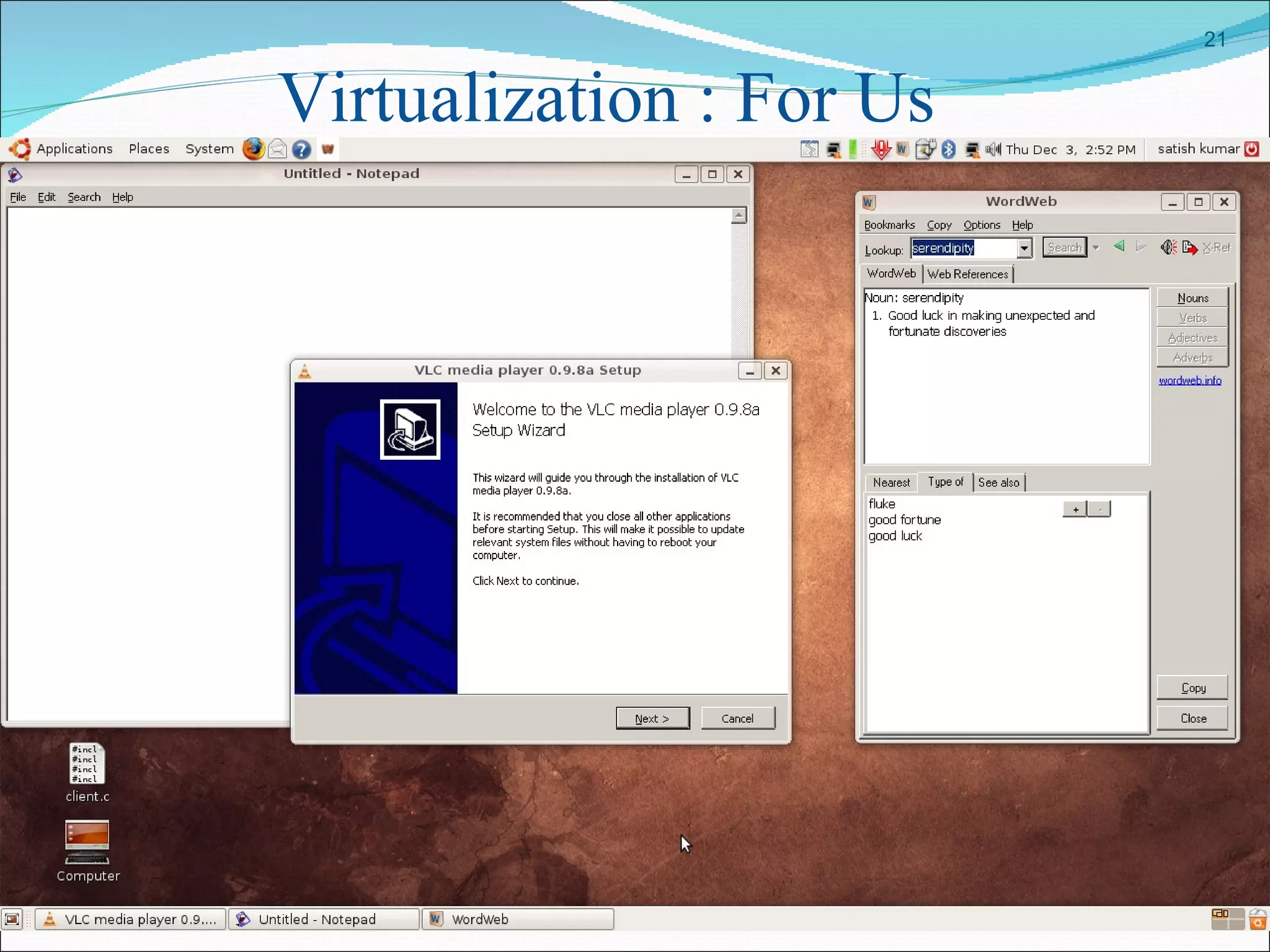Click the Notepad scrollbar up arrow
The image size is (1270, 952).
(739, 216)
